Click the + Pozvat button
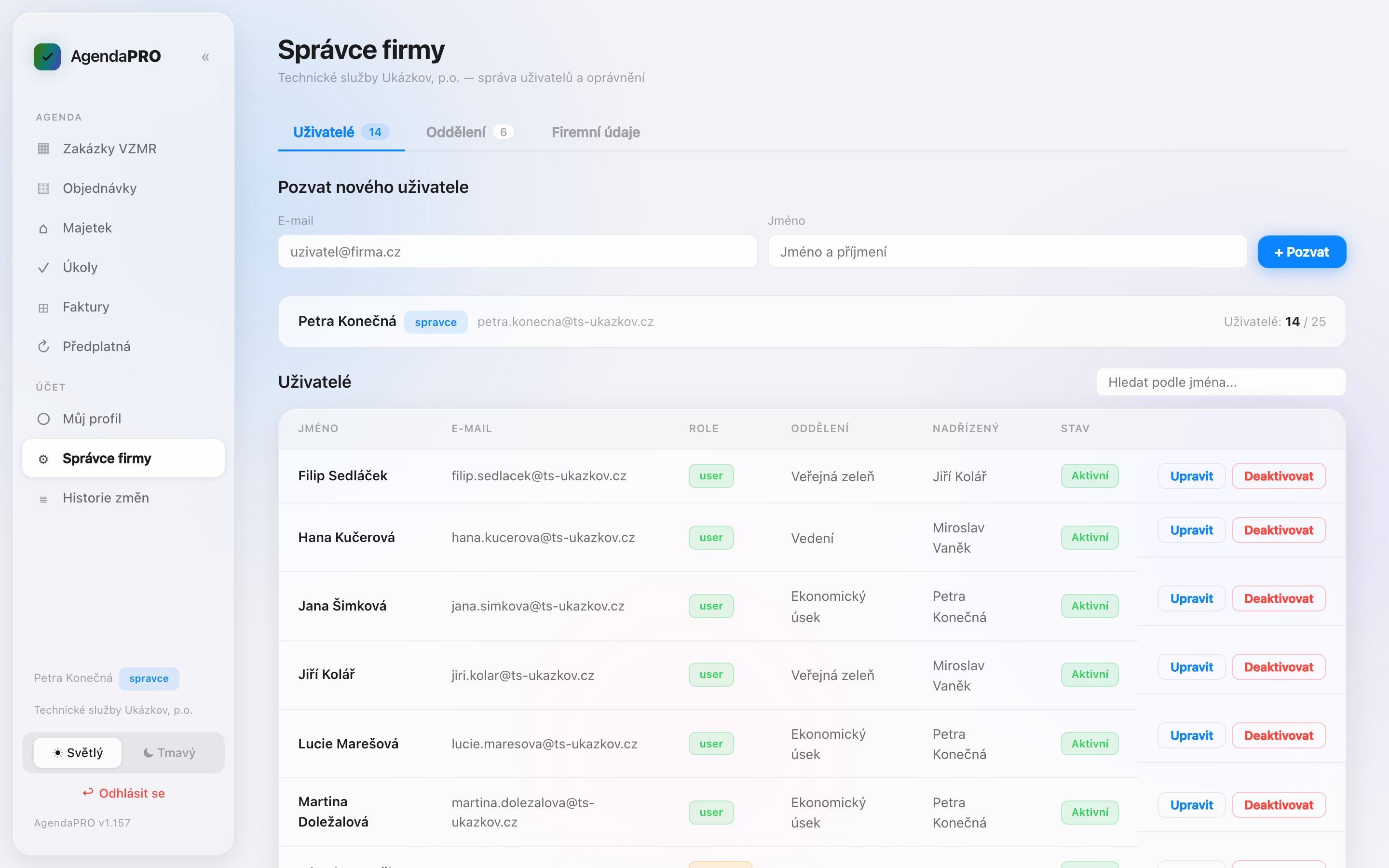Viewport: 1389px width, 868px height. (1301, 251)
